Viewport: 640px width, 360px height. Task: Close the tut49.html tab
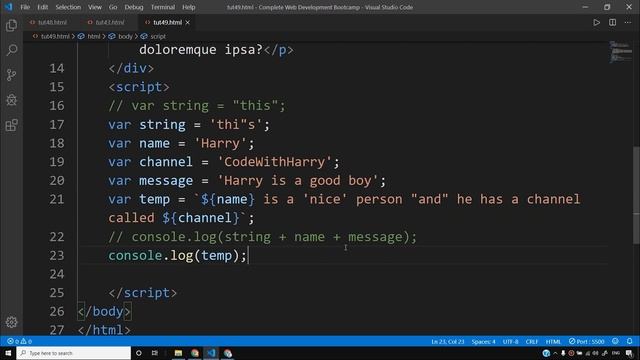tap(187, 22)
